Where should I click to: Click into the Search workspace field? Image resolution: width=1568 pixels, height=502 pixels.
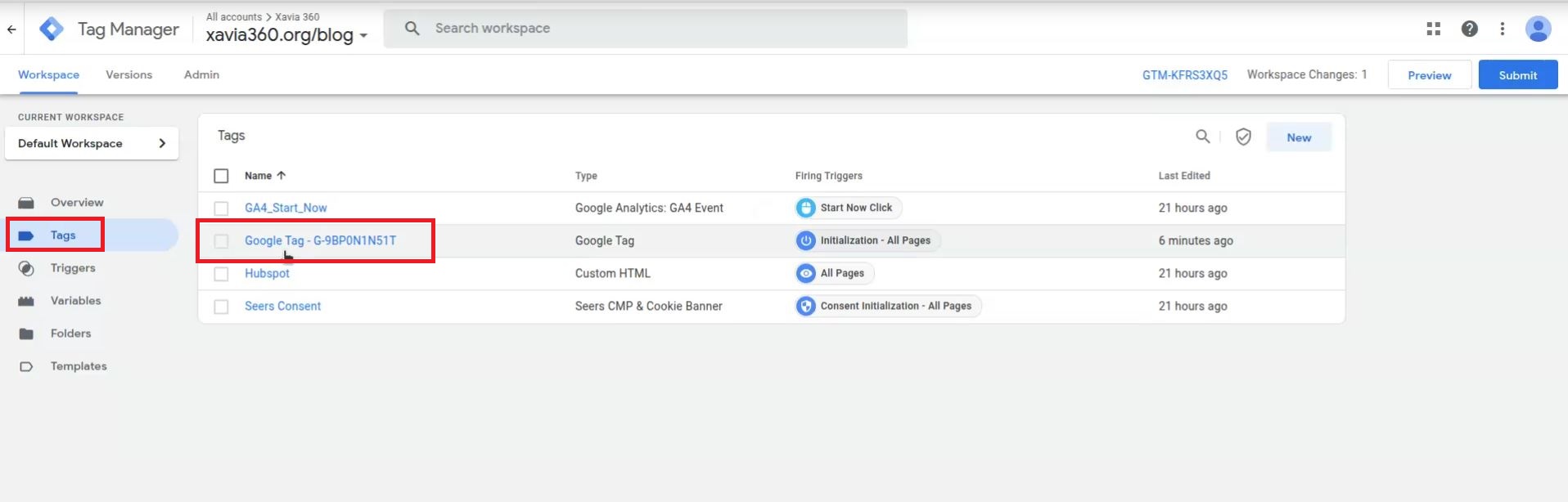click(x=646, y=29)
